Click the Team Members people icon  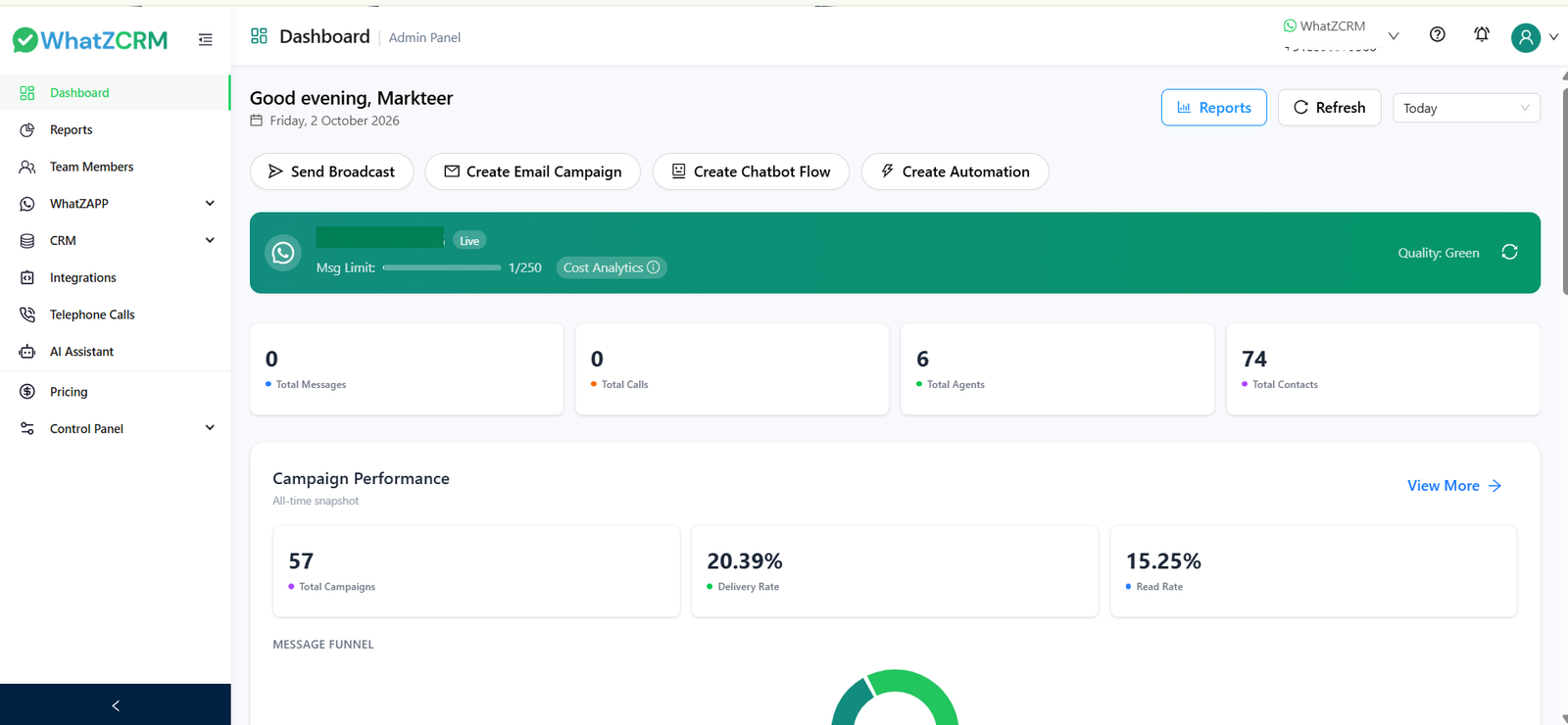pyautogui.click(x=27, y=167)
